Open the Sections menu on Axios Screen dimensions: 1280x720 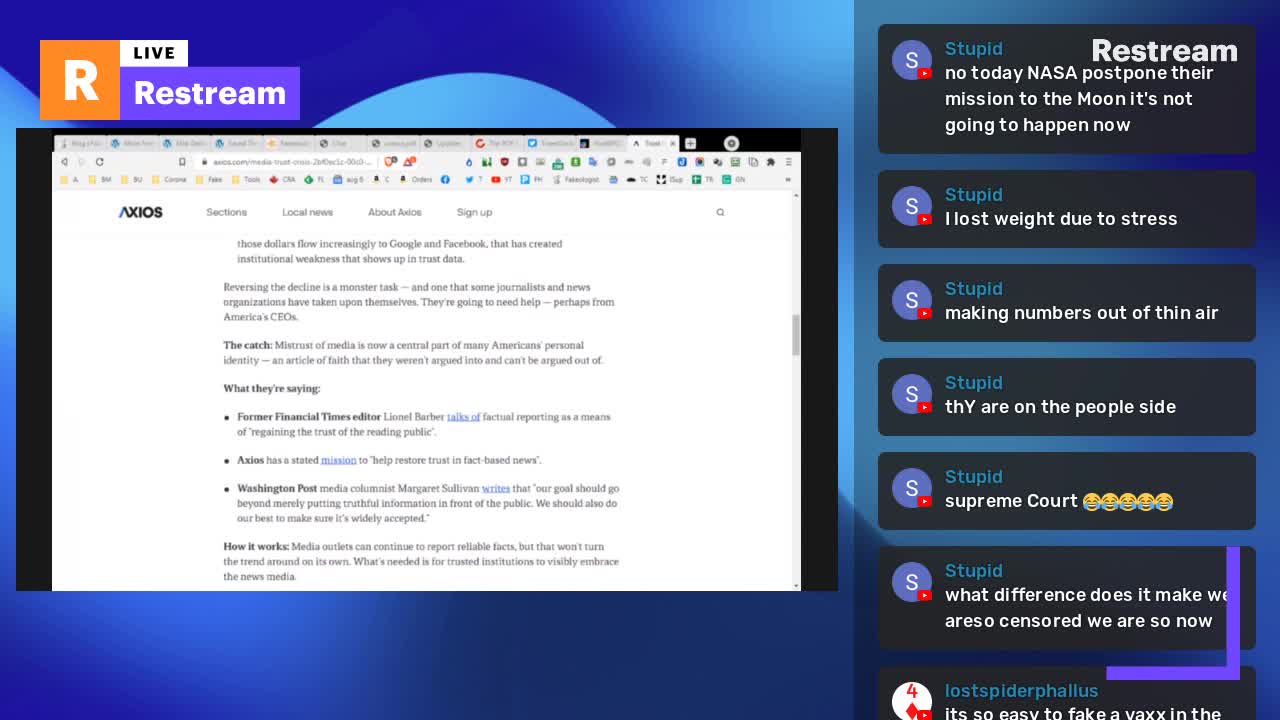[x=226, y=212]
